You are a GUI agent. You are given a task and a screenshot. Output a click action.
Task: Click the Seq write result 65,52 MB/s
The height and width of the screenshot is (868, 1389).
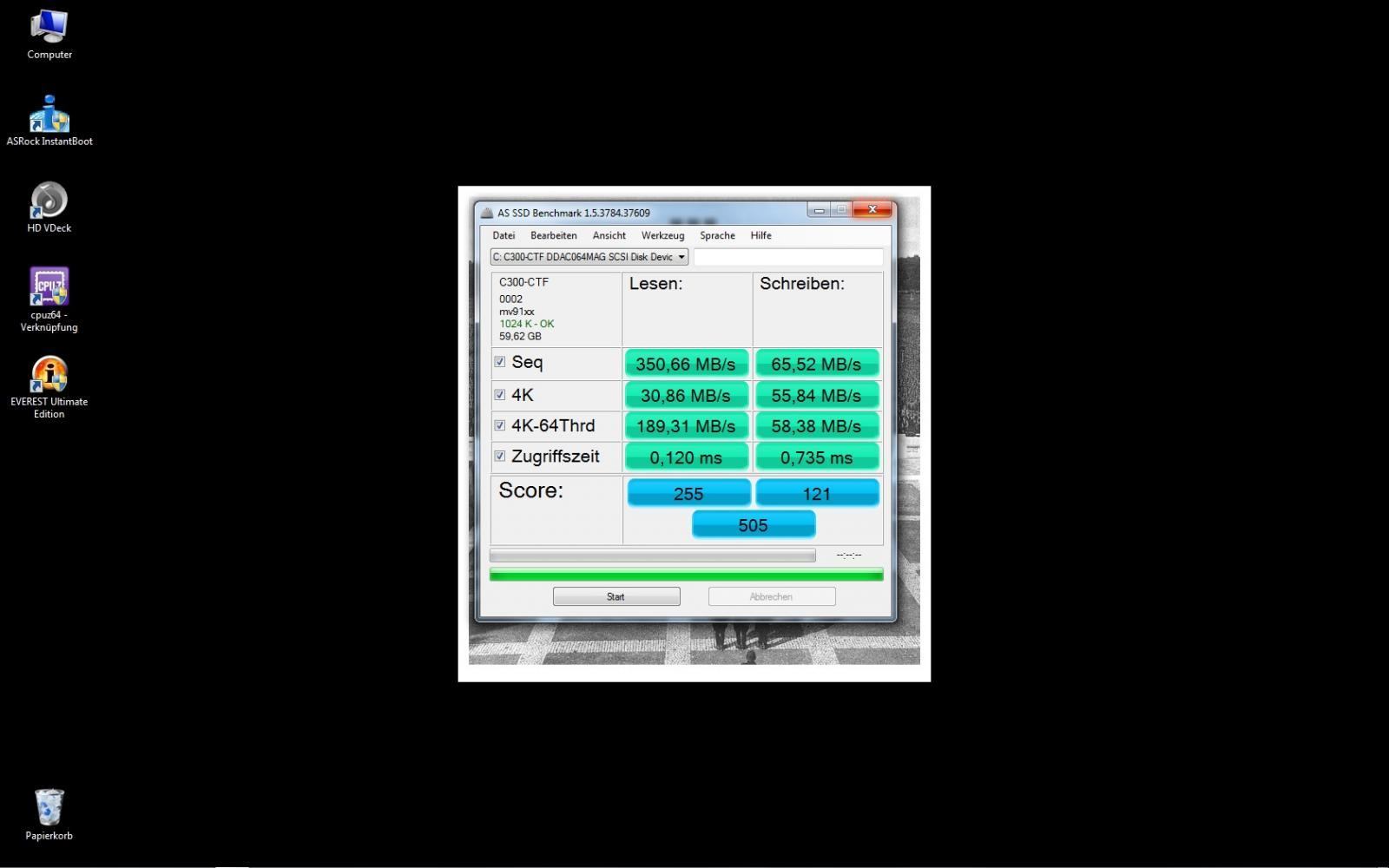click(x=817, y=364)
